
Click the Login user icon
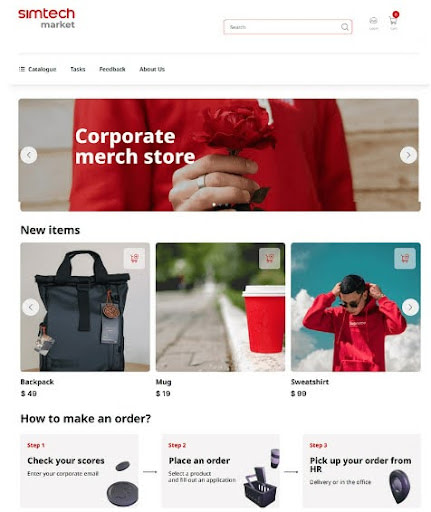coord(373,21)
